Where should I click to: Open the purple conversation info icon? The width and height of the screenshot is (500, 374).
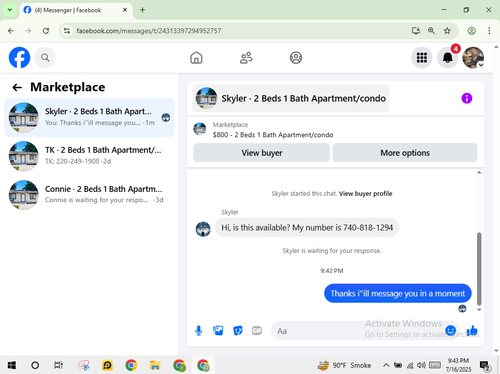tap(467, 98)
